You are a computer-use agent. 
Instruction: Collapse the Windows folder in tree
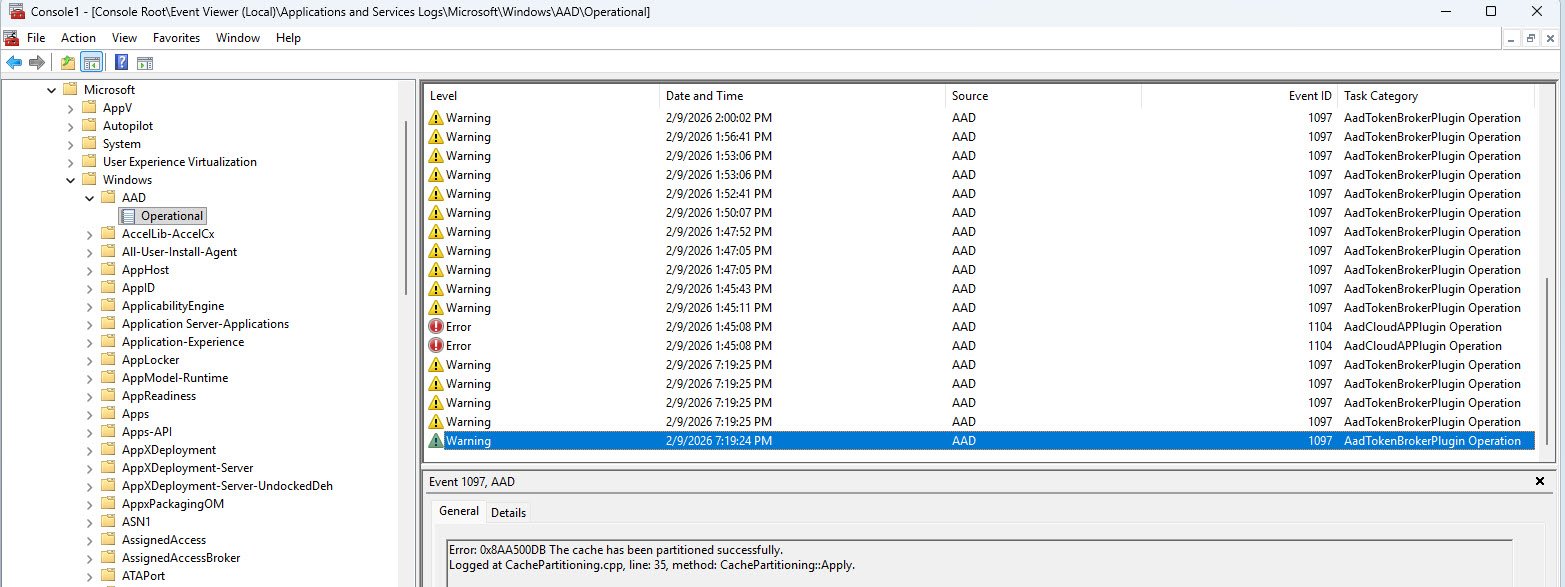coord(71,180)
